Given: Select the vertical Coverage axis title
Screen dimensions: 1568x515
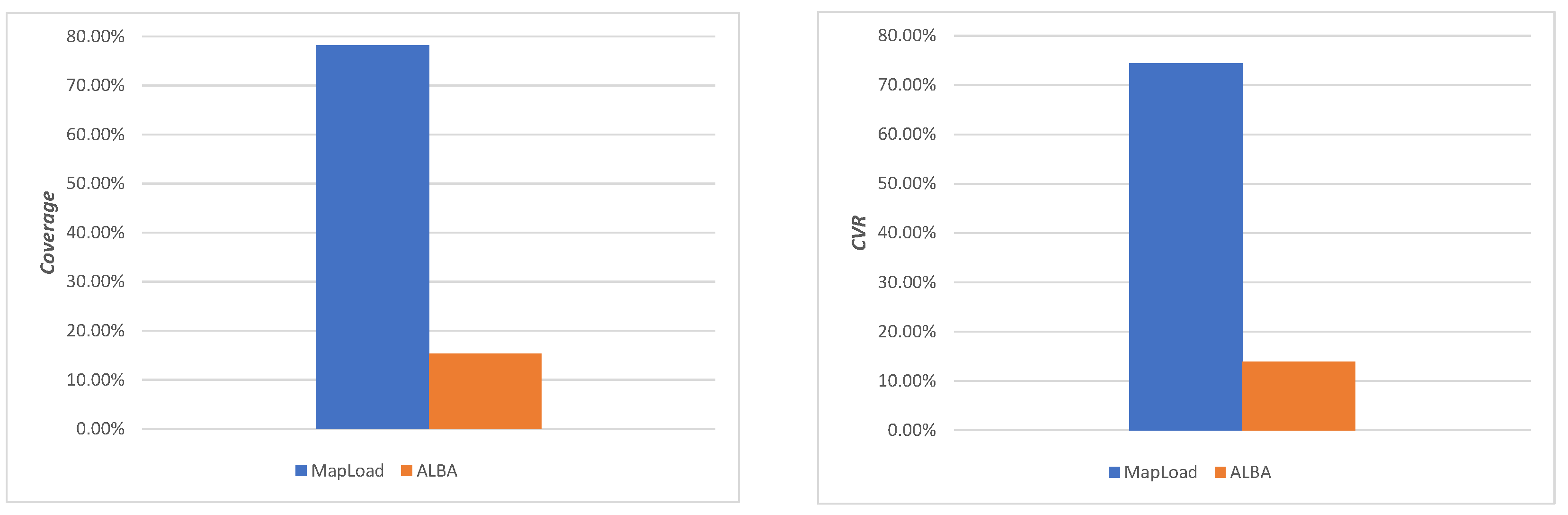Looking at the screenshot, I should (48, 232).
